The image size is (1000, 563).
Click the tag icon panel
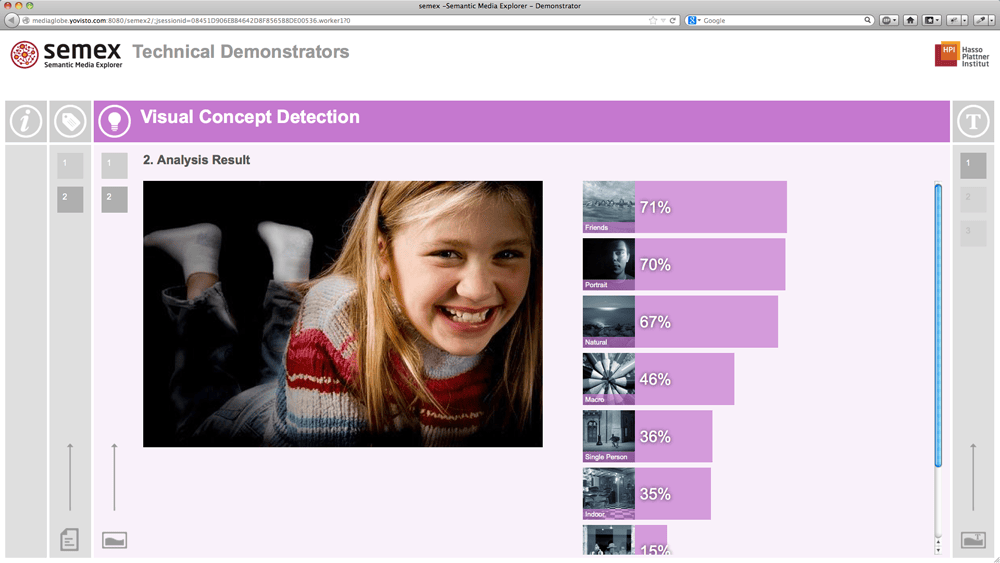pos(70,122)
